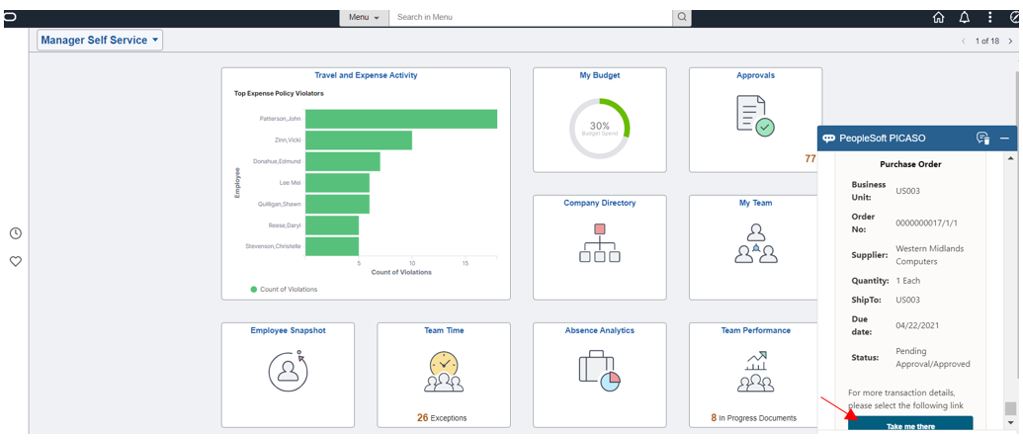Image resolution: width=1023 pixels, height=444 pixels.
Task: Click the Take me there button
Action: click(910, 424)
